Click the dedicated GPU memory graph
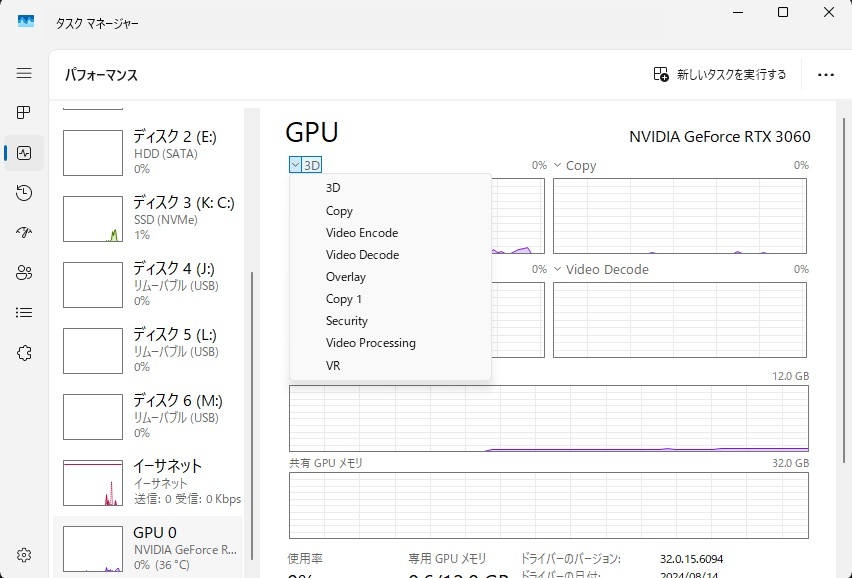The width and height of the screenshot is (852, 578). click(549, 418)
